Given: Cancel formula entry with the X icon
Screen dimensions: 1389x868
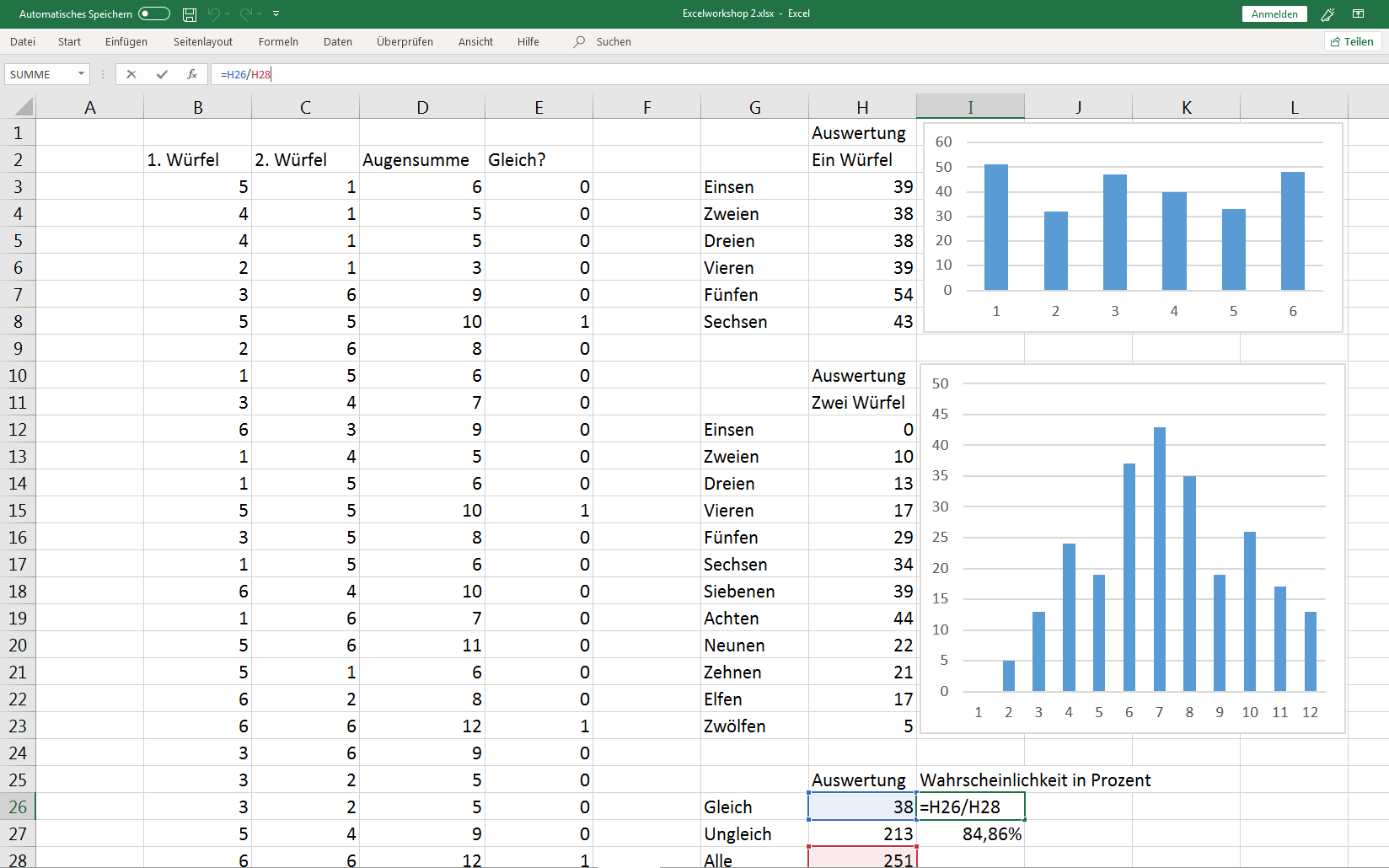Looking at the screenshot, I should [x=131, y=74].
